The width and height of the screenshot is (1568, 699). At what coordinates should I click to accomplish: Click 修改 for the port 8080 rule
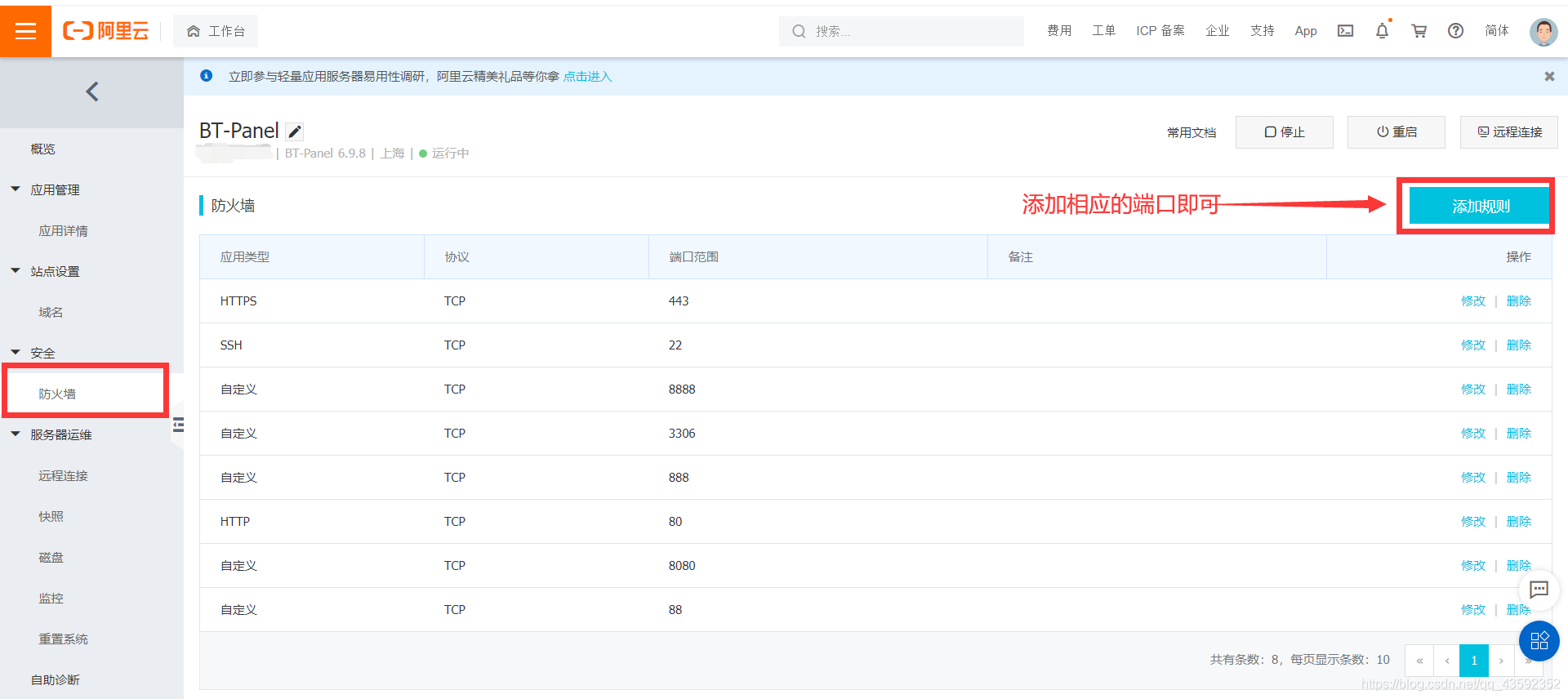click(1473, 566)
